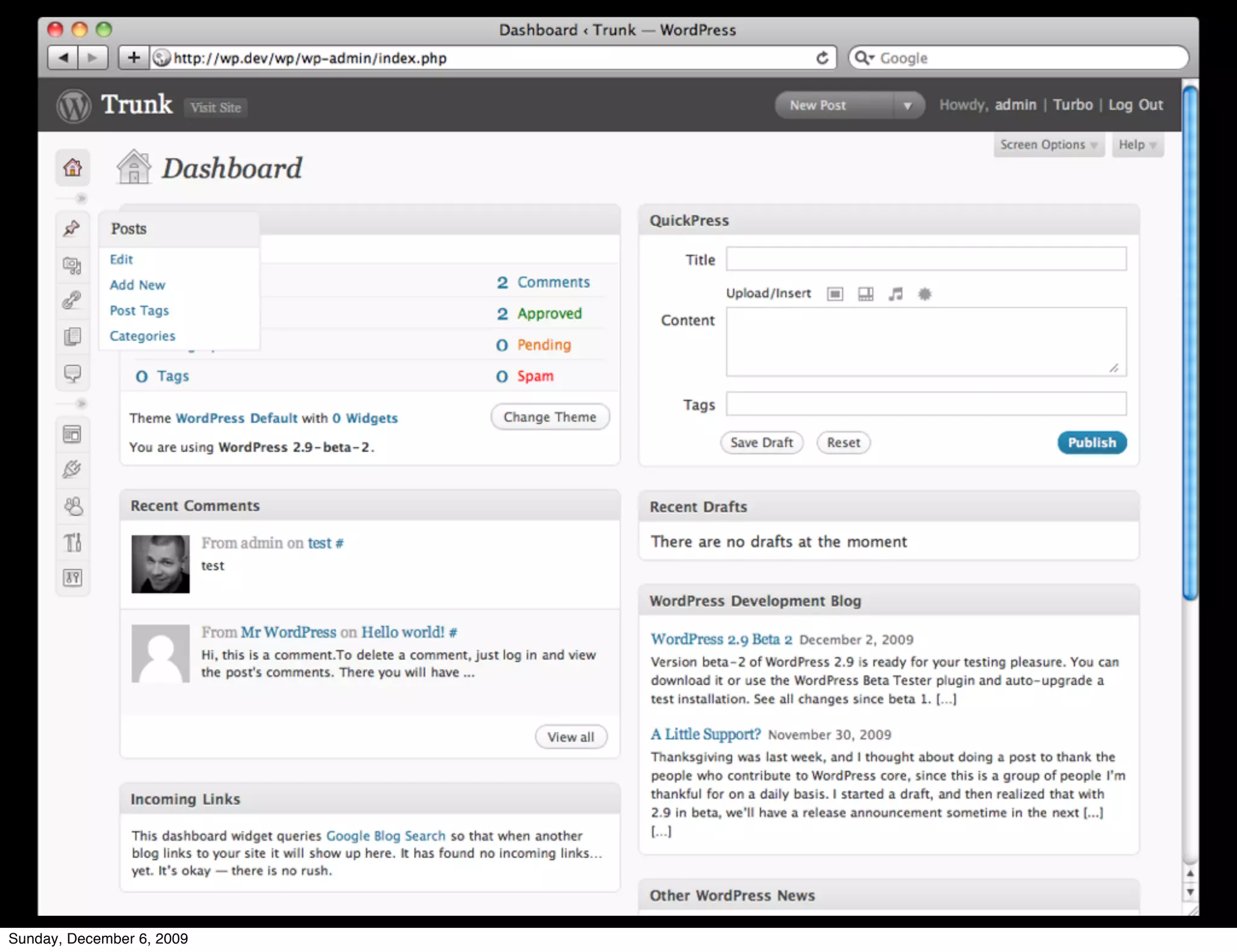
Task: Click inside the QuickPress Title field
Action: pos(925,259)
